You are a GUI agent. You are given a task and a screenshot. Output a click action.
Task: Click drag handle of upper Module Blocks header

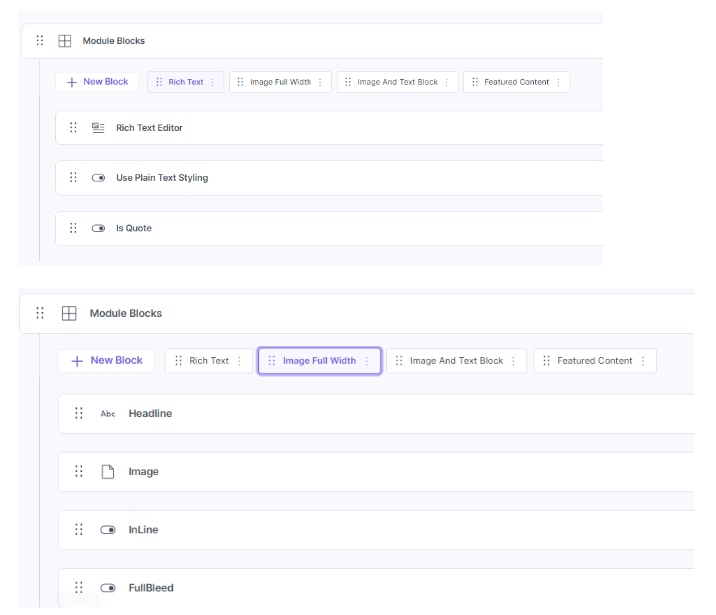tap(40, 41)
